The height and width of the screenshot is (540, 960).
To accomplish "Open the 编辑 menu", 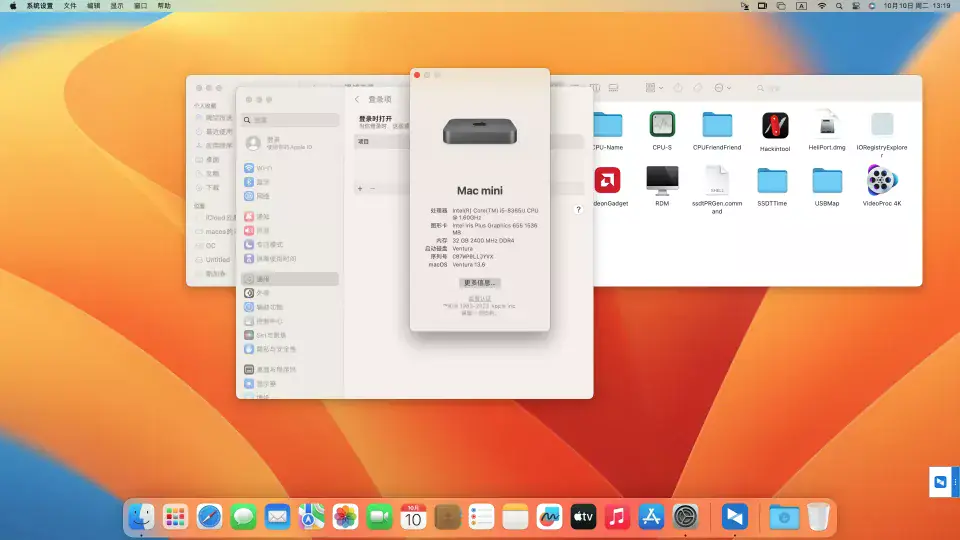I will (94, 6).
